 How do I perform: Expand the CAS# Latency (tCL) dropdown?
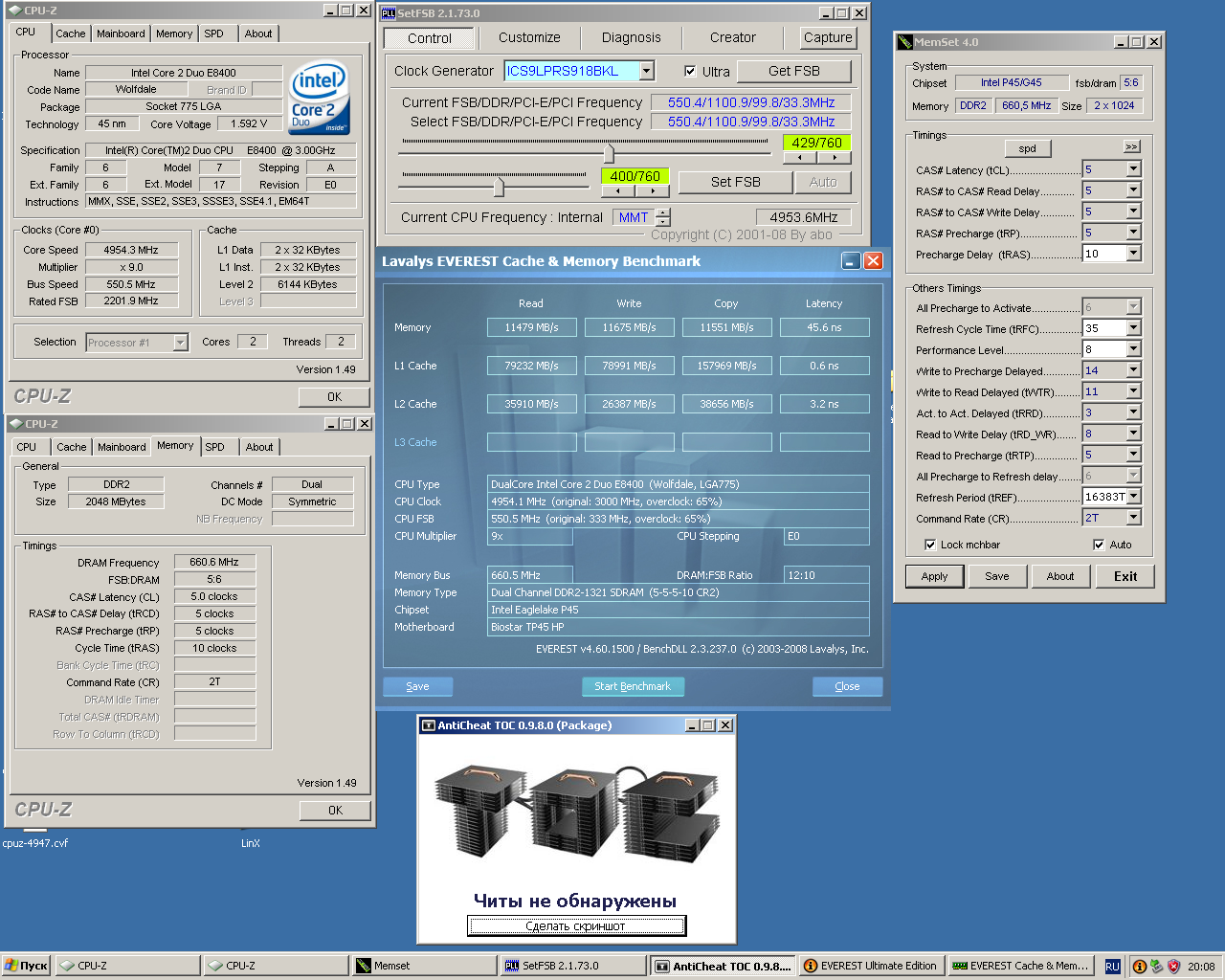[x=1133, y=169]
